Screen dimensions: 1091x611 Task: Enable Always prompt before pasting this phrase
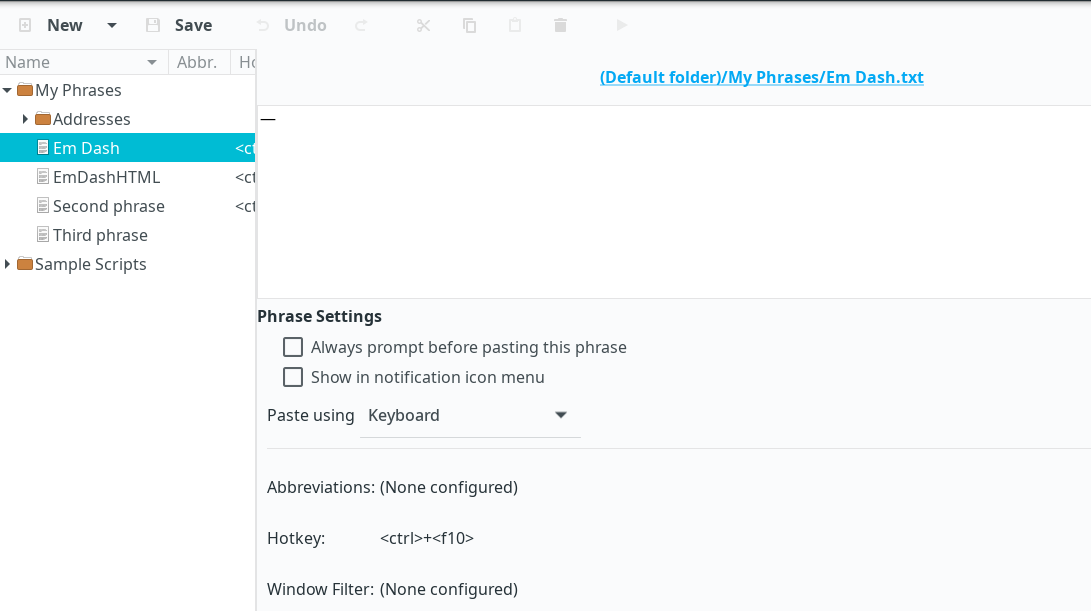pos(292,347)
